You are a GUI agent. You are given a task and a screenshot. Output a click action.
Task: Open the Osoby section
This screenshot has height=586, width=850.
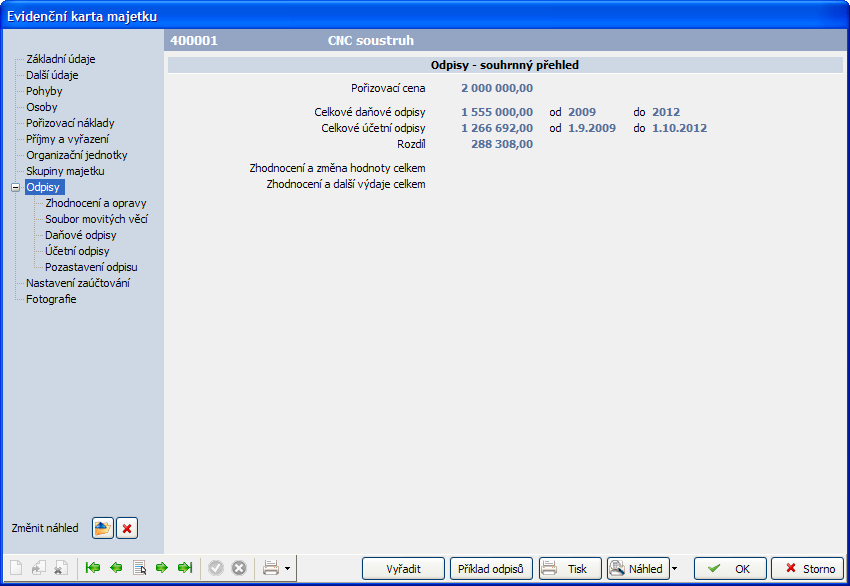coord(42,107)
